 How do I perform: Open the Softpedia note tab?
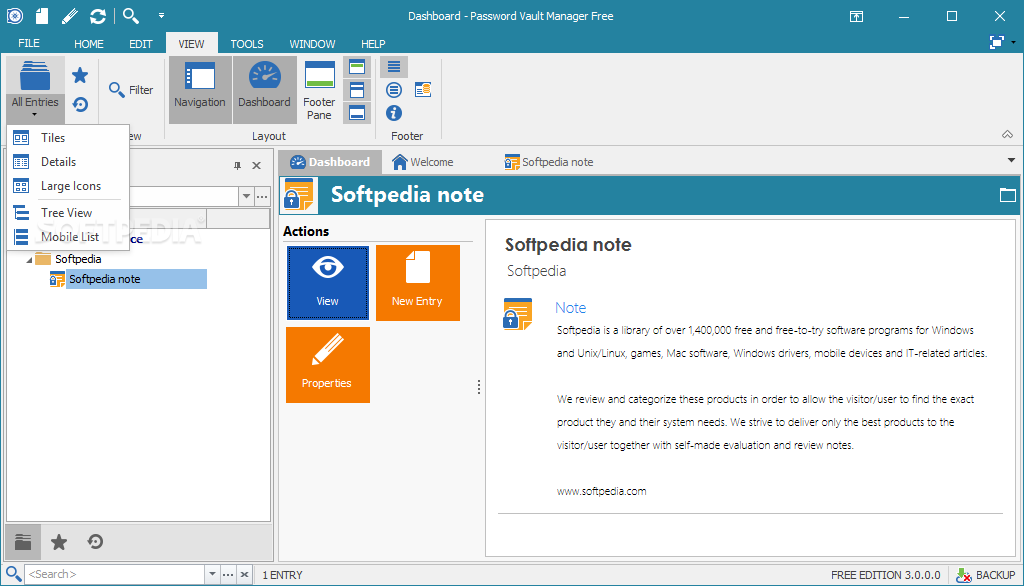(x=549, y=162)
